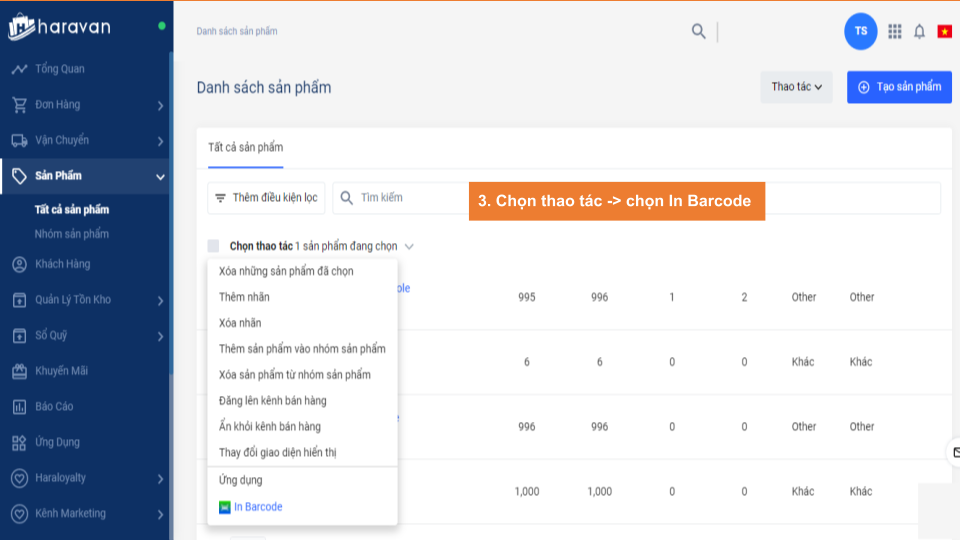The width and height of the screenshot is (960, 540).
Task: Select In Barcode from the menu
Action: (257, 507)
